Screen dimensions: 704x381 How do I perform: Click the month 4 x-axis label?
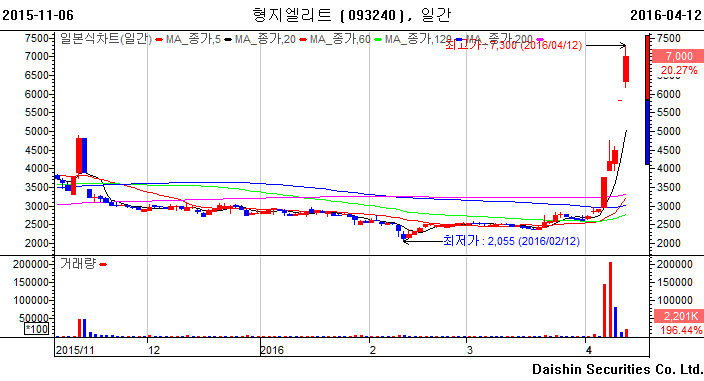[589, 350]
